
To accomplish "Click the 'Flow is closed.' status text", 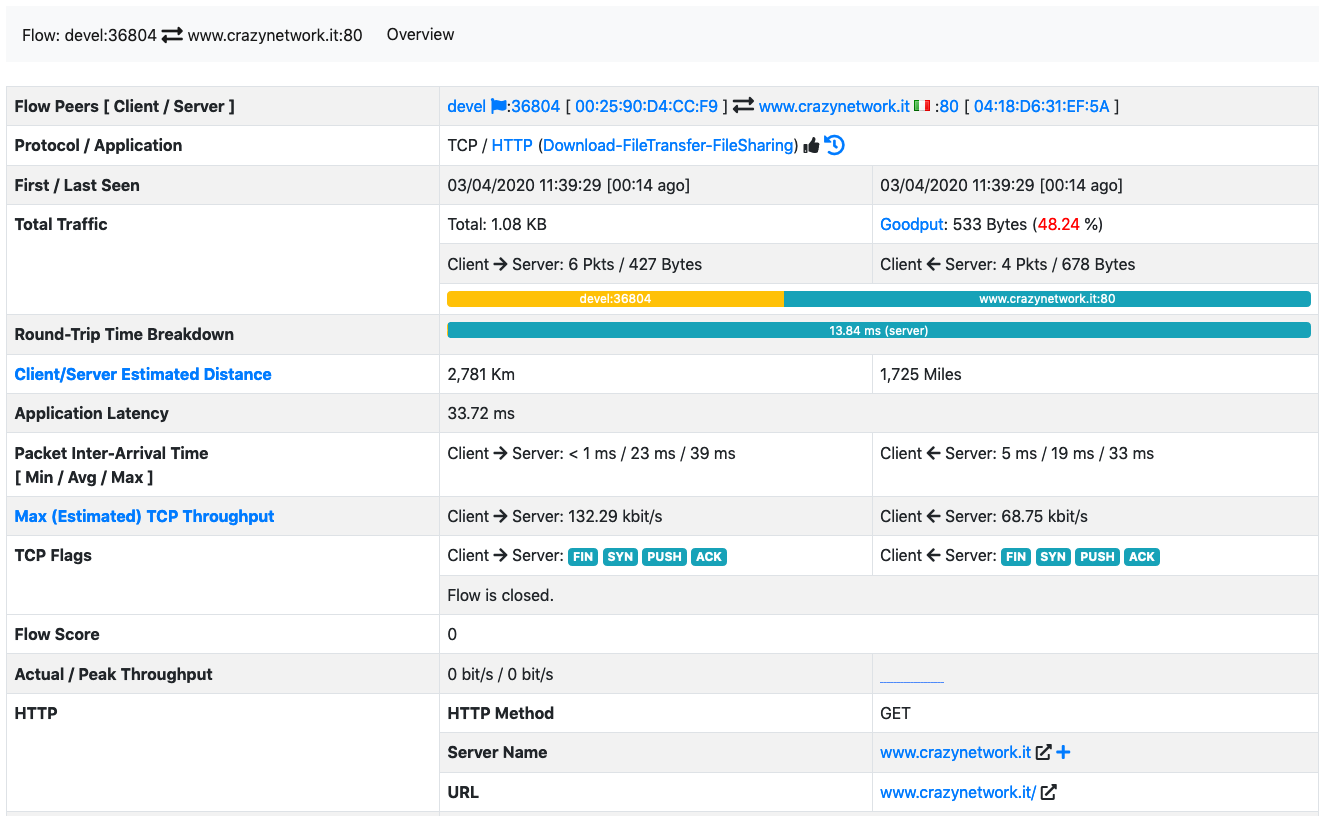I will (x=501, y=595).
